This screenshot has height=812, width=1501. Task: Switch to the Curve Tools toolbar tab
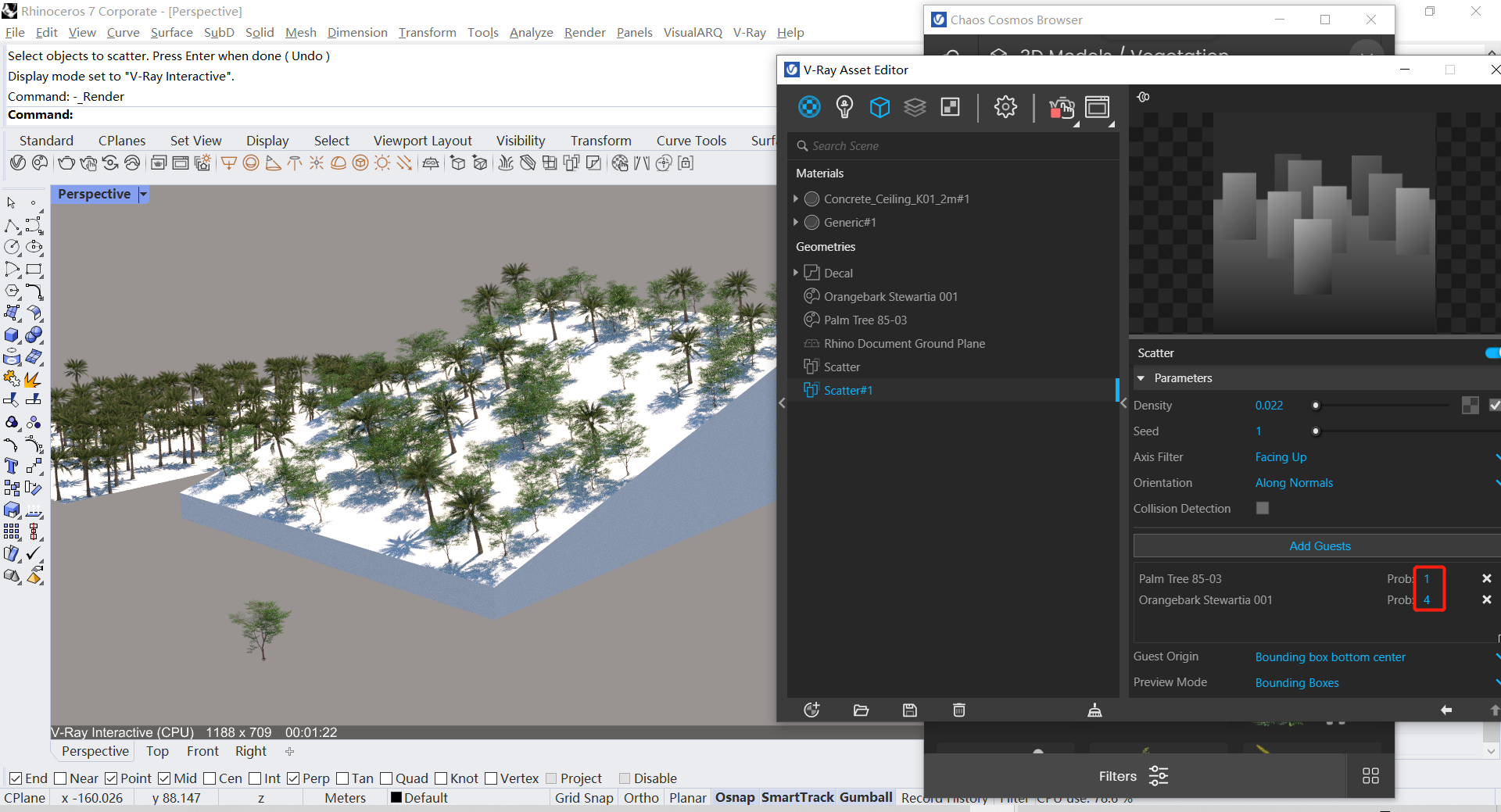click(x=691, y=141)
